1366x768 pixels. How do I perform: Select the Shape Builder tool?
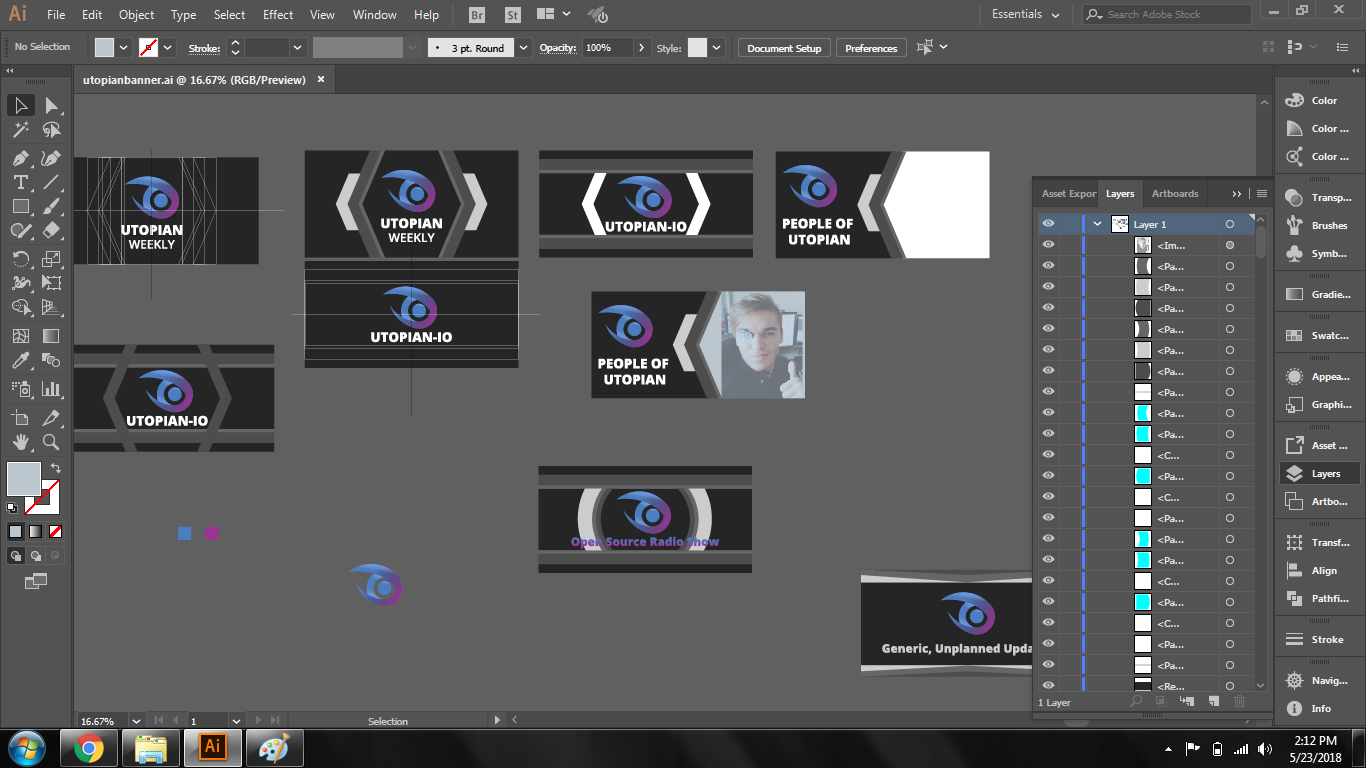pos(21,308)
